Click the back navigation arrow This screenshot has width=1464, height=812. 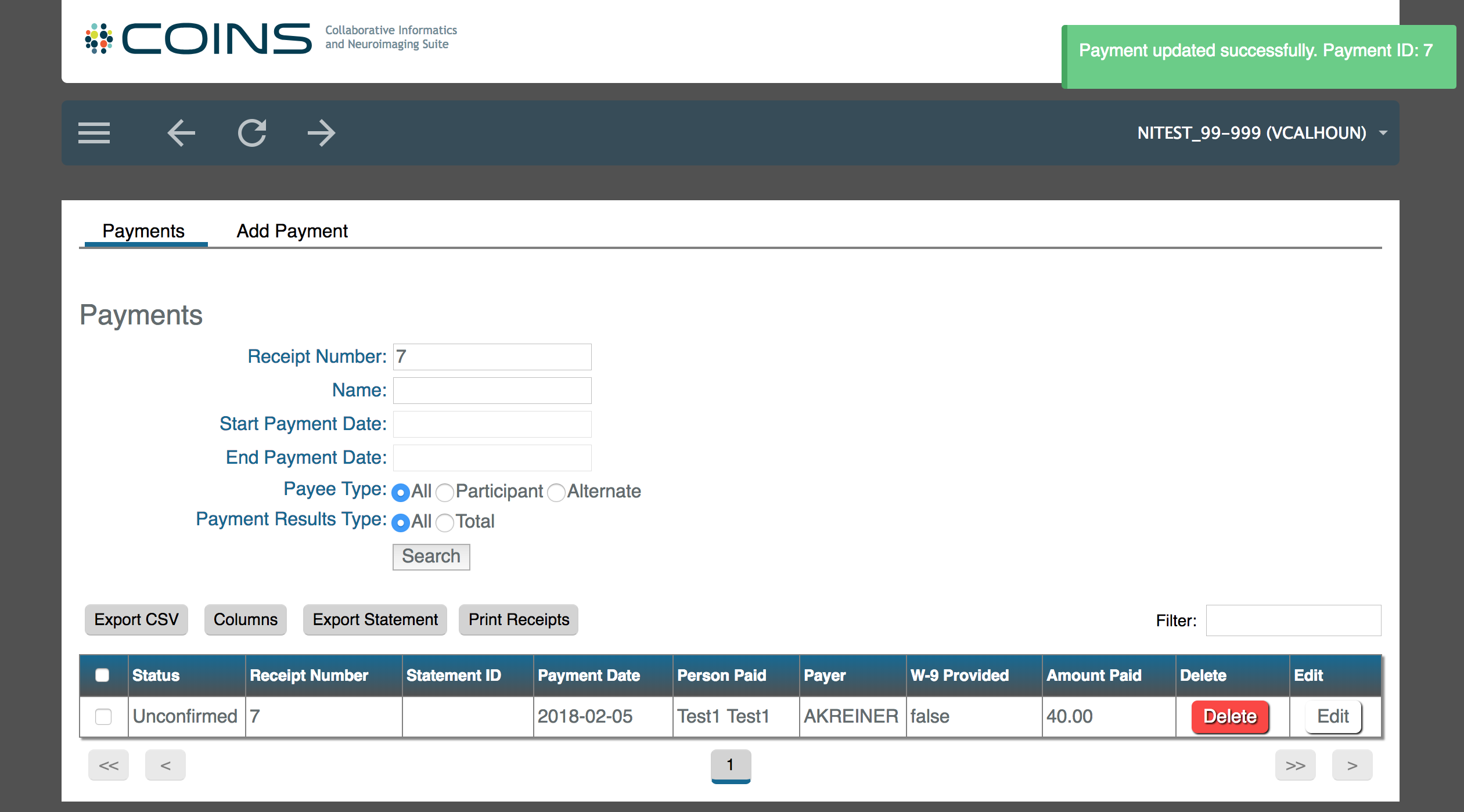pyautogui.click(x=181, y=132)
